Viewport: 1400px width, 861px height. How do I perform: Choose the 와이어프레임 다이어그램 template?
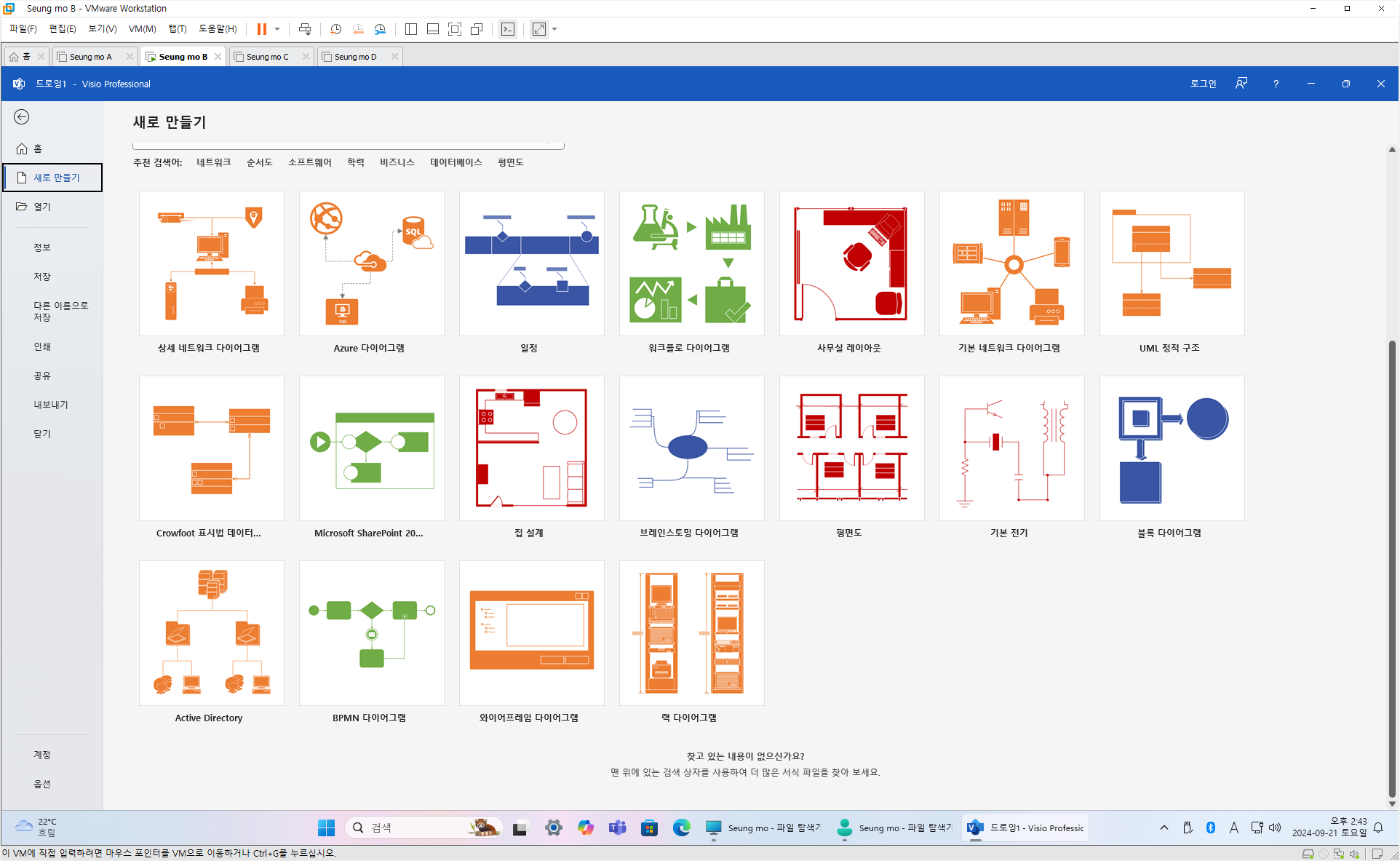(531, 633)
